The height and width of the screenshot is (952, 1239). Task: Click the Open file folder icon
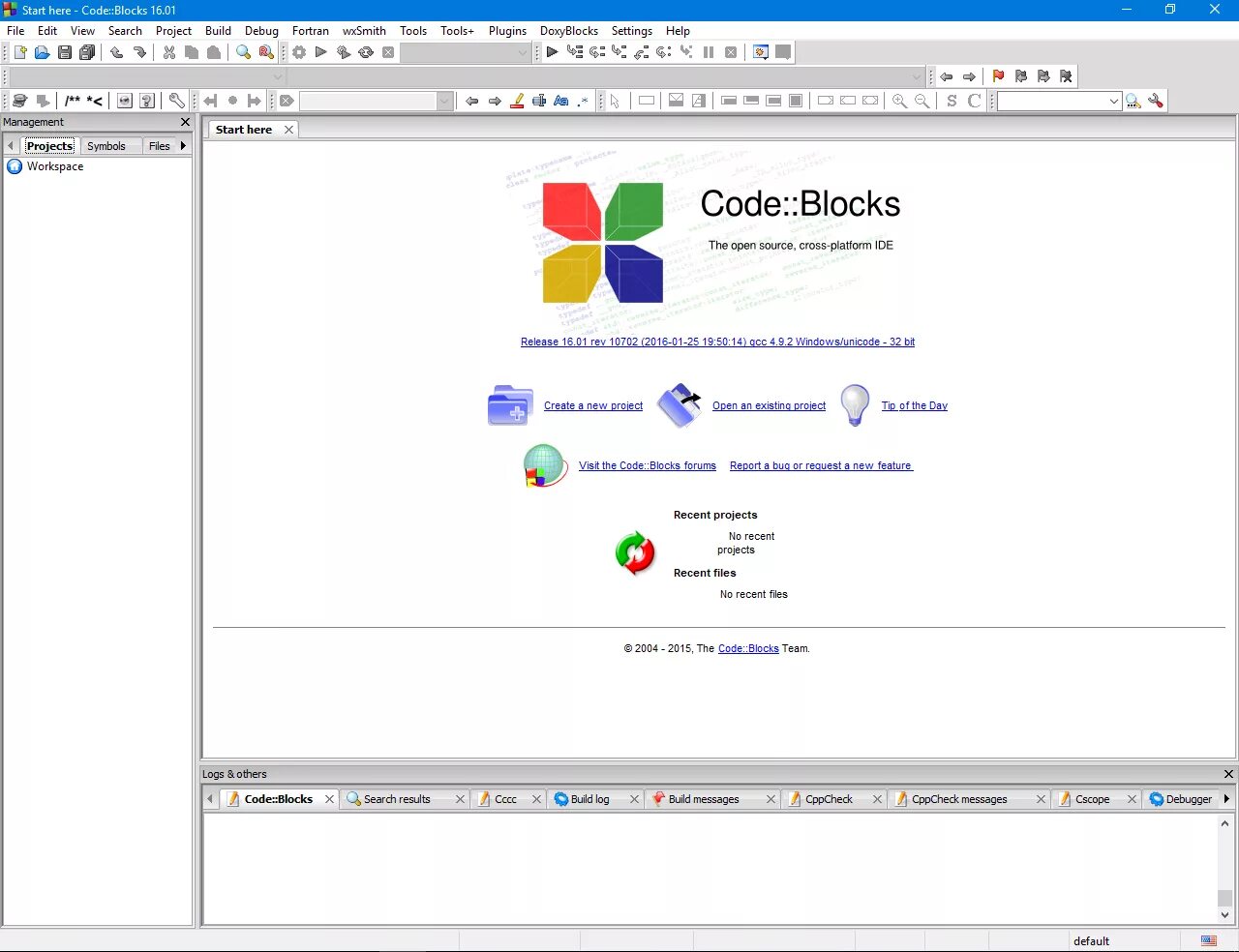(42, 52)
